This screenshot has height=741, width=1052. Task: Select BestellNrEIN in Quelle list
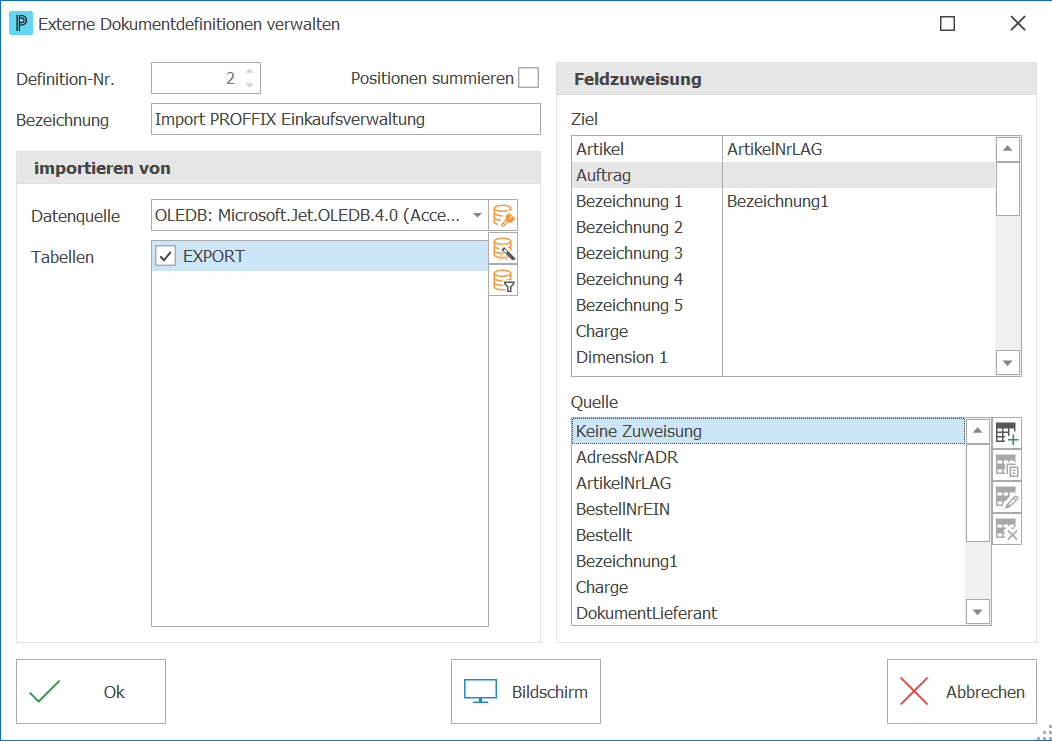[768, 509]
